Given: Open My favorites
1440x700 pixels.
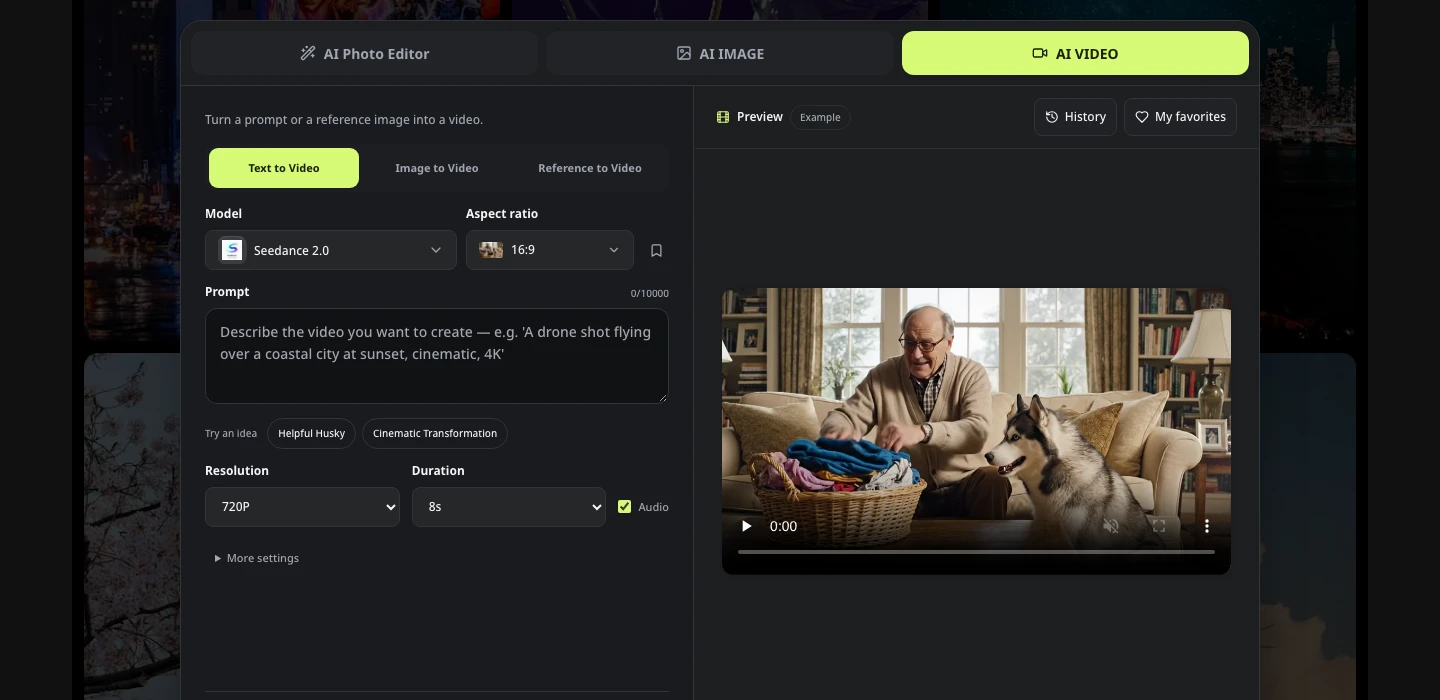Looking at the screenshot, I should [x=1180, y=117].
